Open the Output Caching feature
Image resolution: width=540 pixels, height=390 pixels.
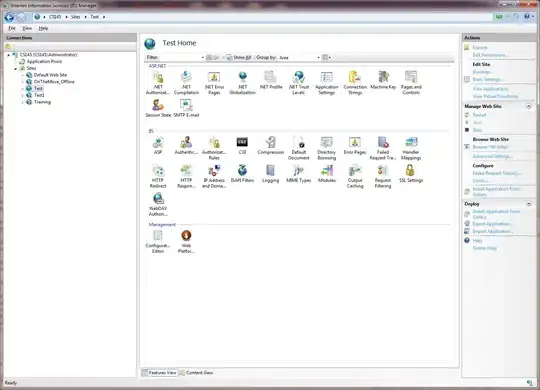coord(355,176)
